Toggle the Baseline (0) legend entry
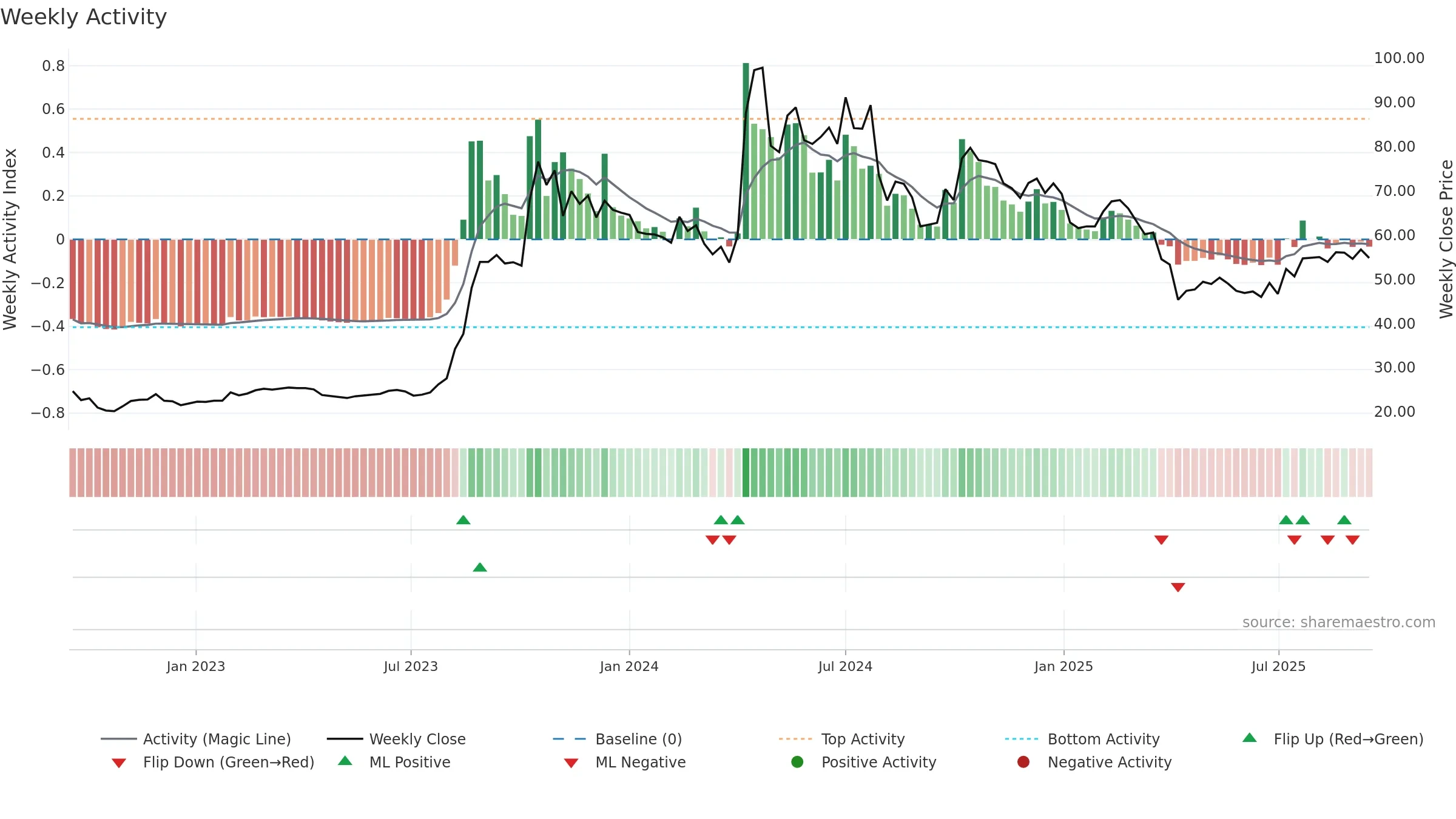The width and height of the screenshot is (1456, 819). (x=618, y=739)
